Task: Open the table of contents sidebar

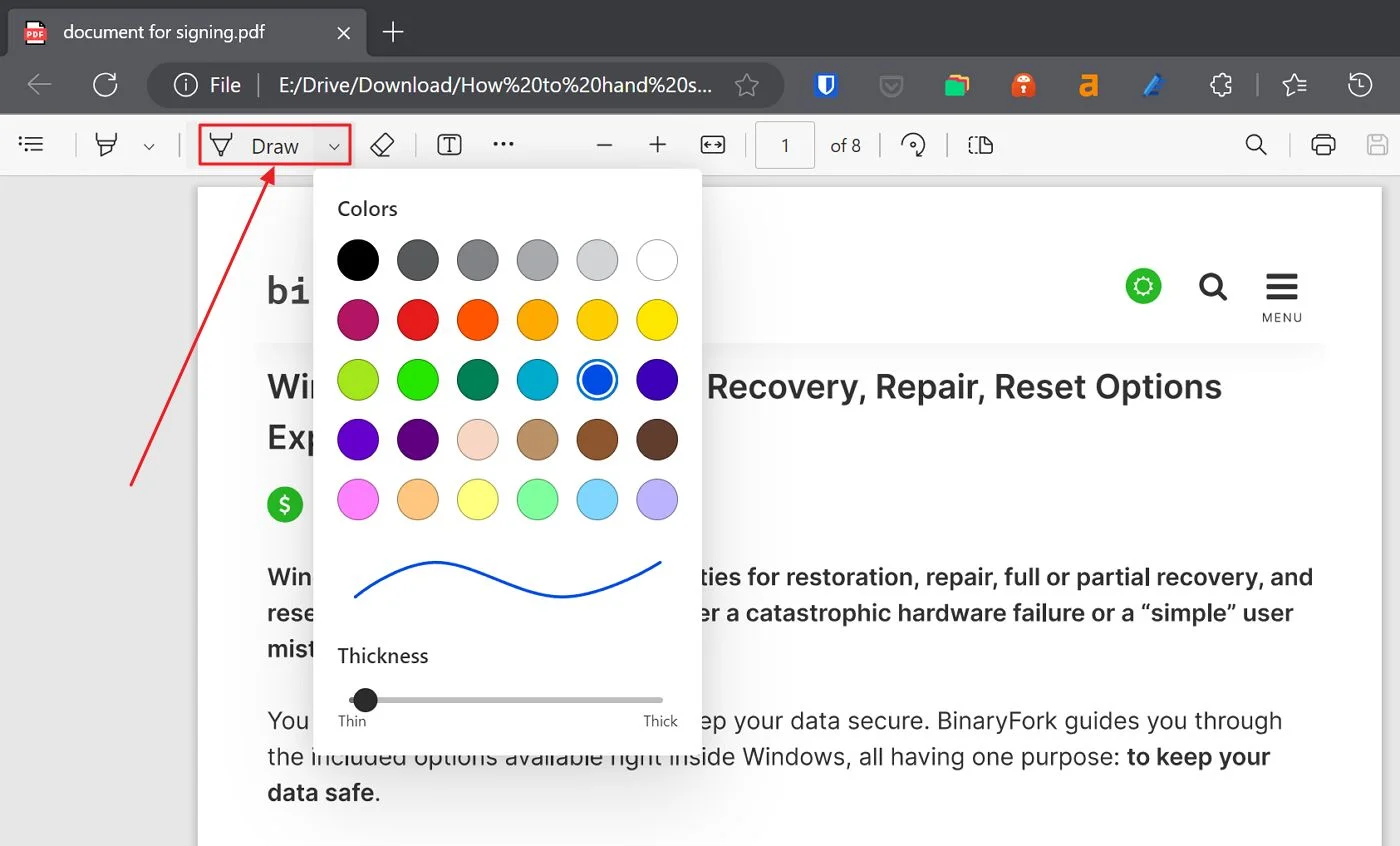Action: pos(32,145)
